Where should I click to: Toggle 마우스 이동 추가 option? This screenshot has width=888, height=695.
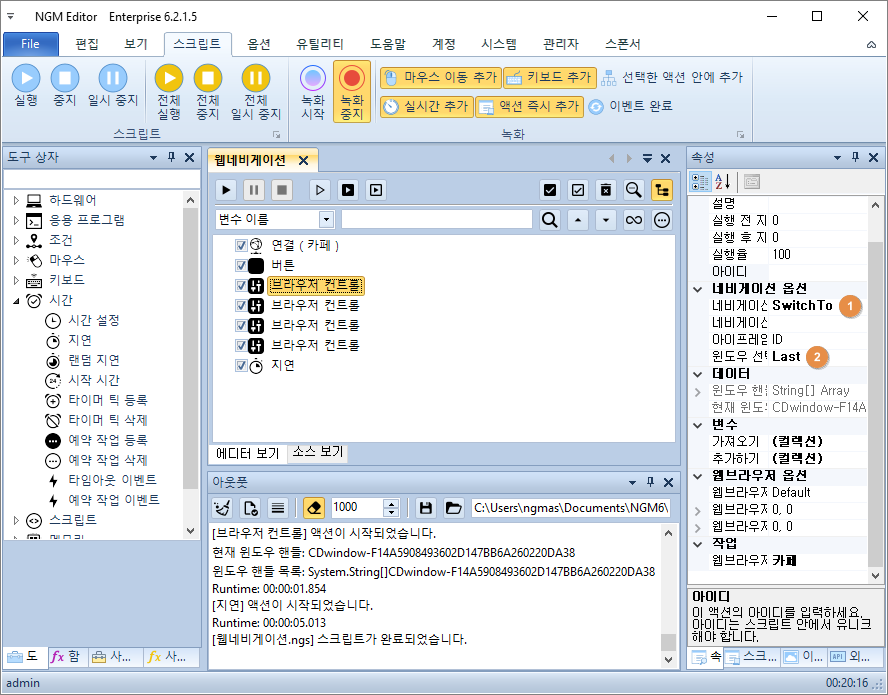(x=441, y=78)
